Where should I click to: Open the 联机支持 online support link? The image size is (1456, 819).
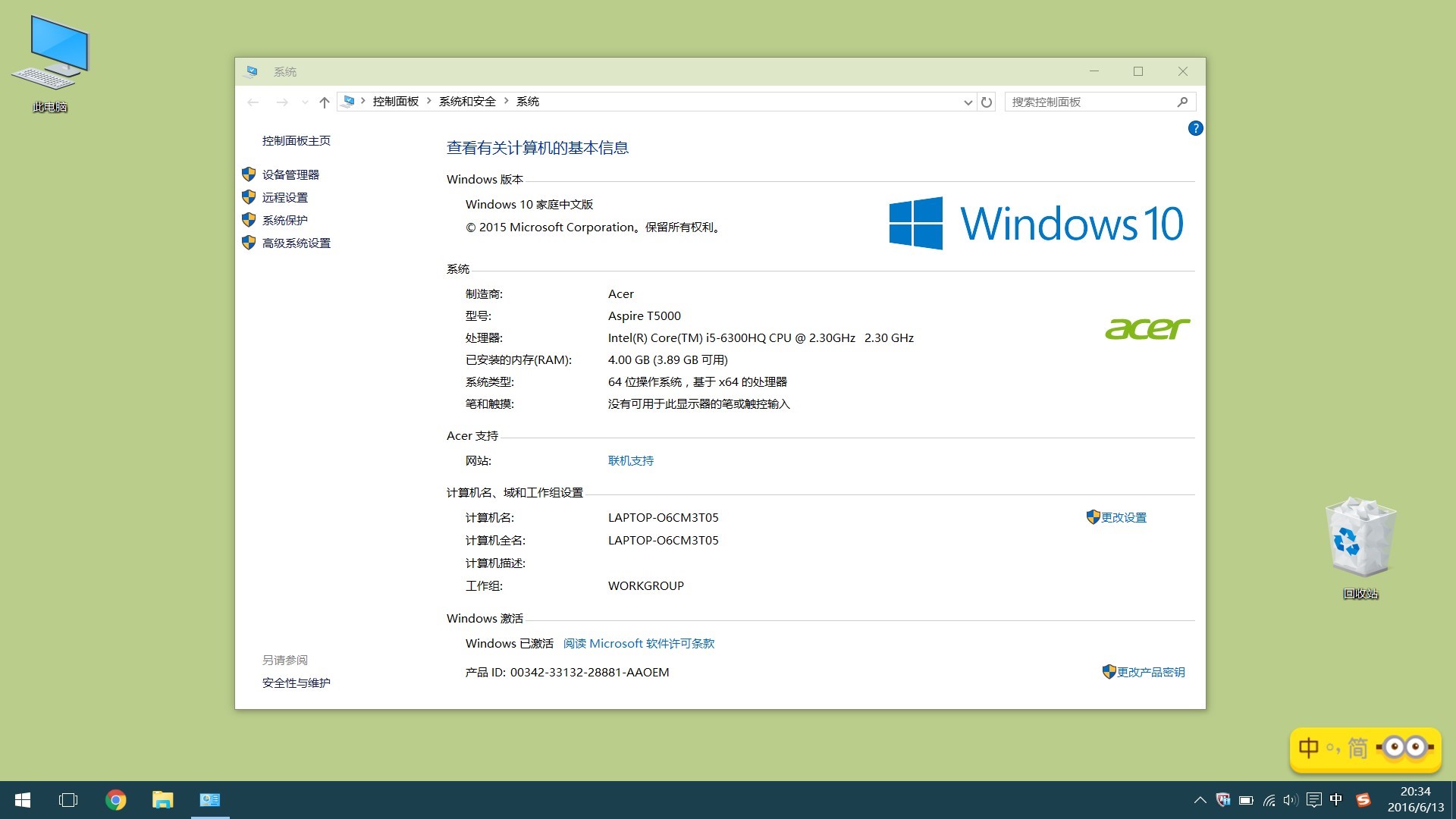coord(631,460)
